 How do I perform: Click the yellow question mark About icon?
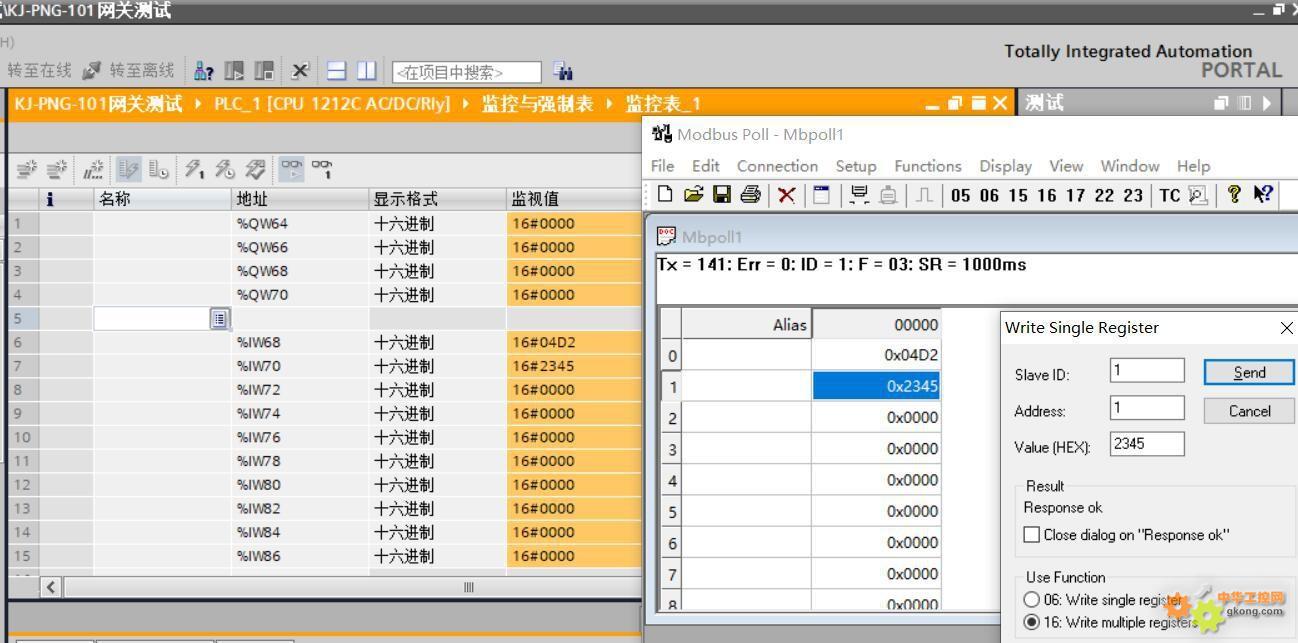pos(1234,195)
